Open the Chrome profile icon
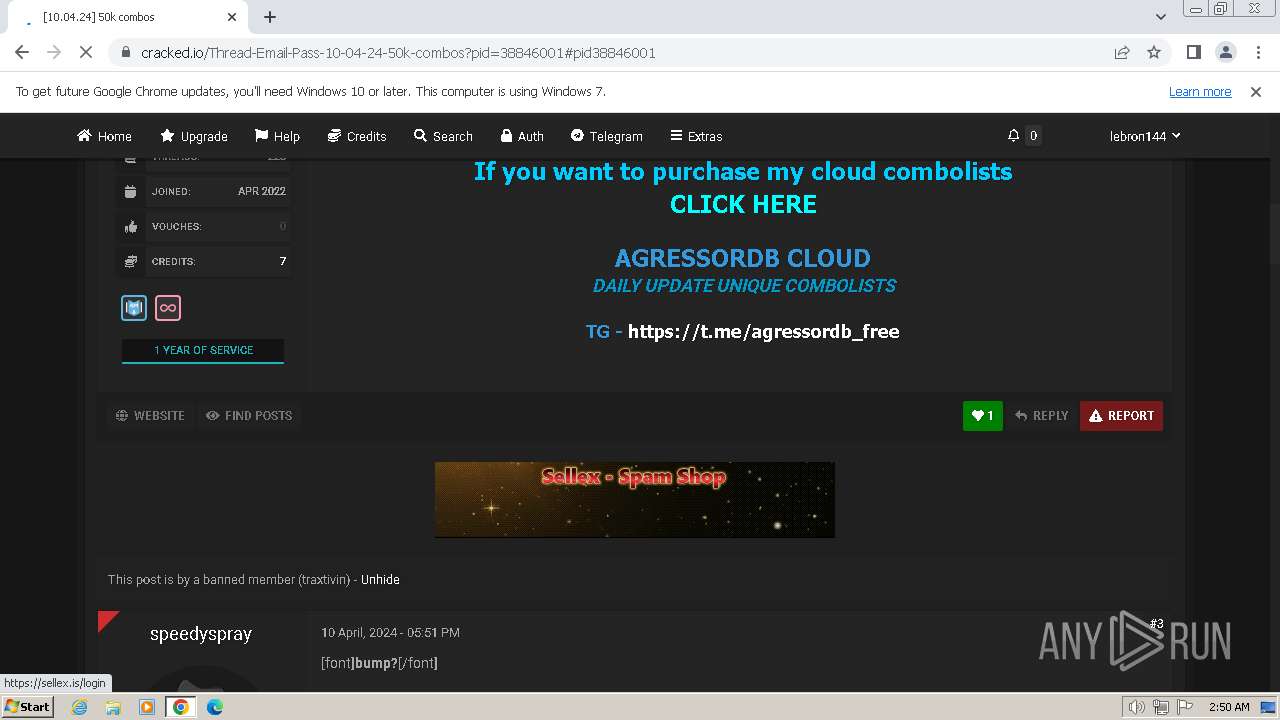This screenshot has height=720, width=1280. (x=1225, y=52)
